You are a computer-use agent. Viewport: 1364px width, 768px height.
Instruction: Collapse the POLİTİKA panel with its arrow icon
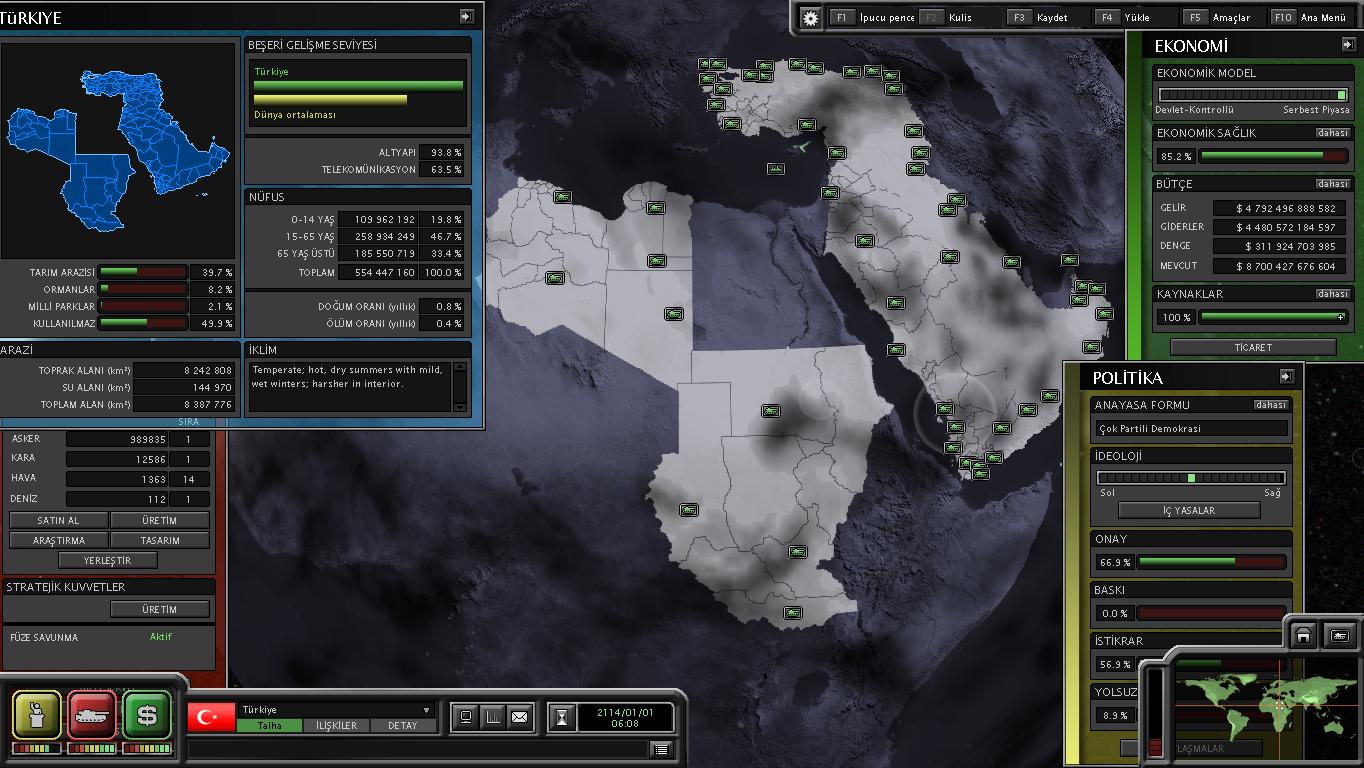1286,377
